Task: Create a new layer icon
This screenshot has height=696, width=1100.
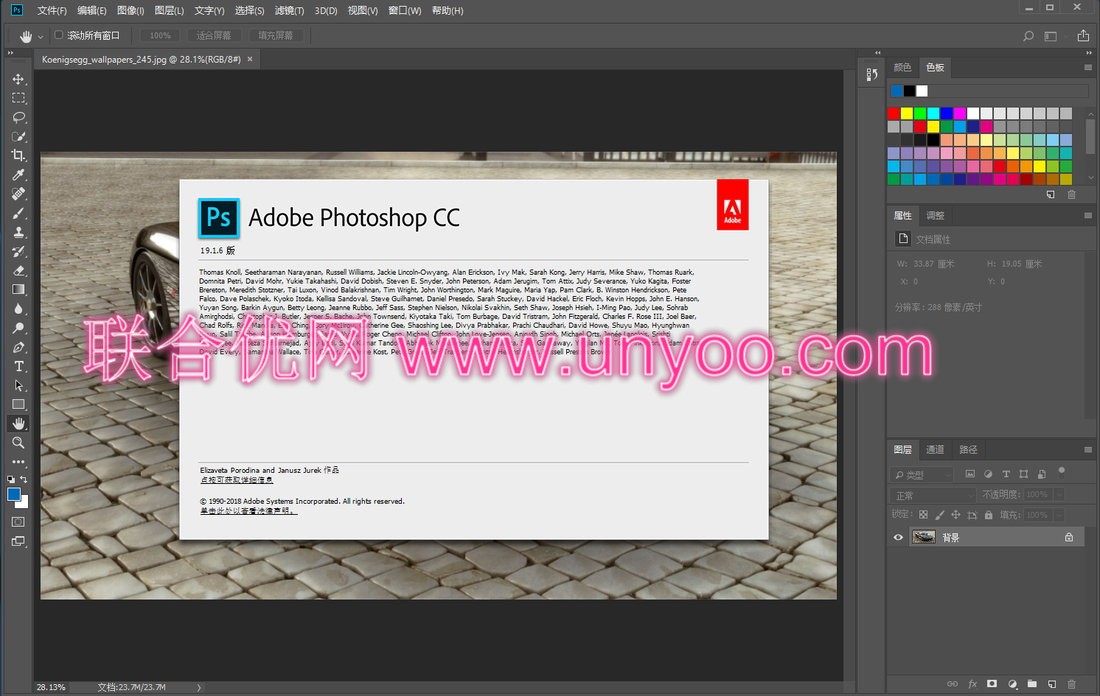Action: pyautogui.click(x=1052, y=683)
